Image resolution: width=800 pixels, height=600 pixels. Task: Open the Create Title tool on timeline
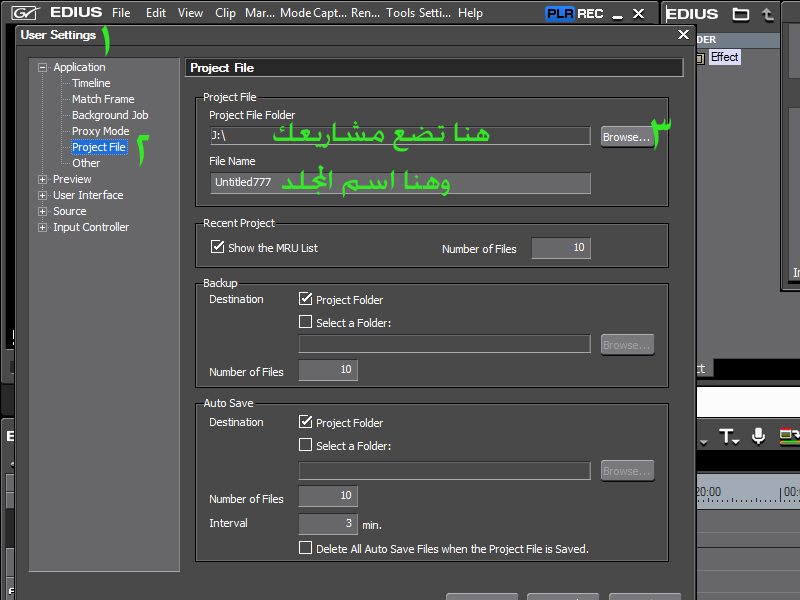coord(726,436)
